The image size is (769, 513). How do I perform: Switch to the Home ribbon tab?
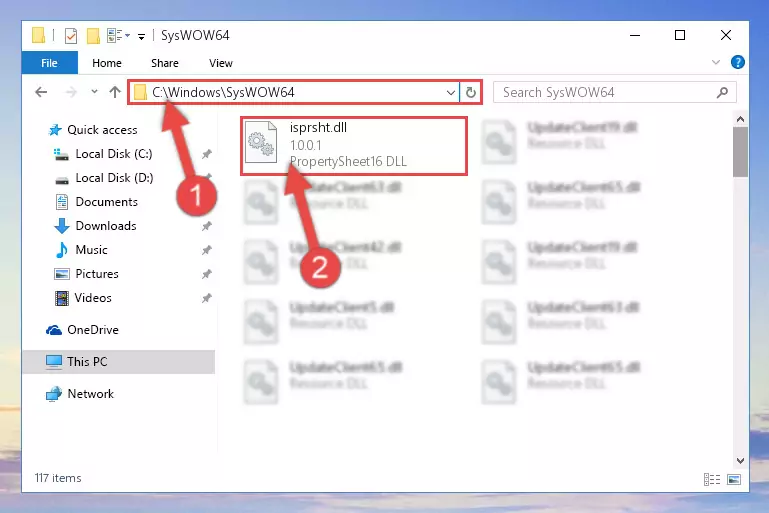[106, 63]
